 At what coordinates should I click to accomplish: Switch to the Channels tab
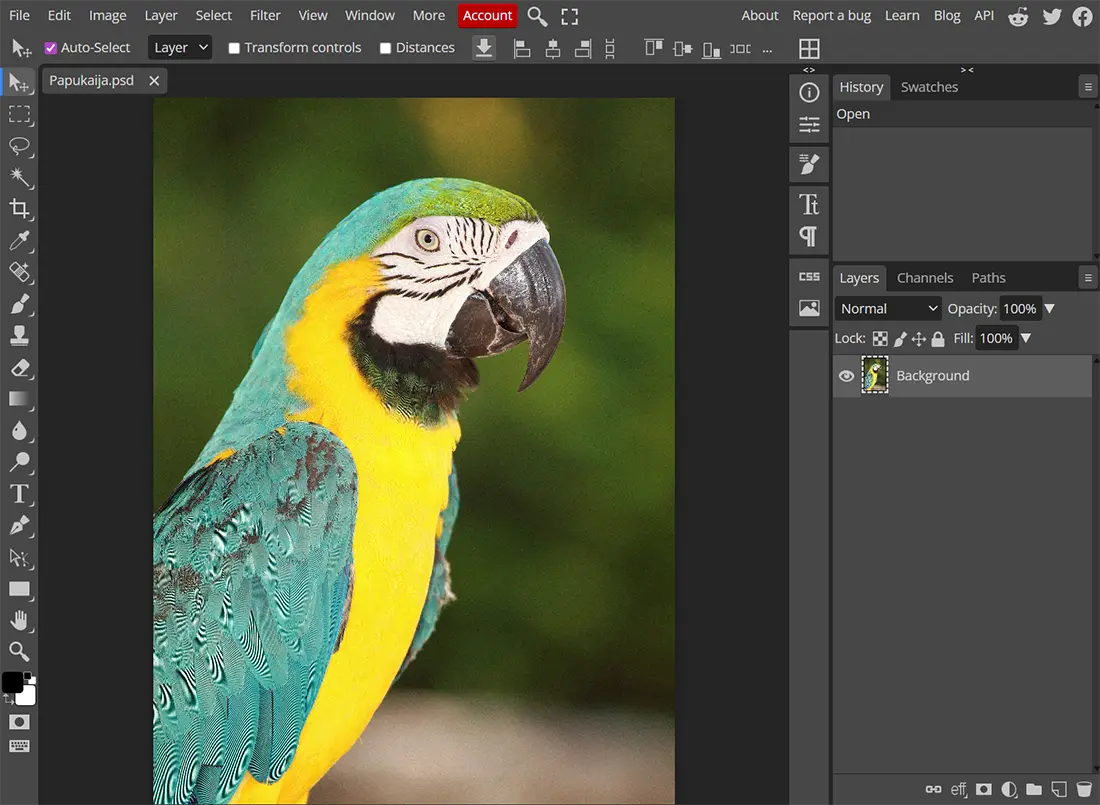[x=924, y=278]
